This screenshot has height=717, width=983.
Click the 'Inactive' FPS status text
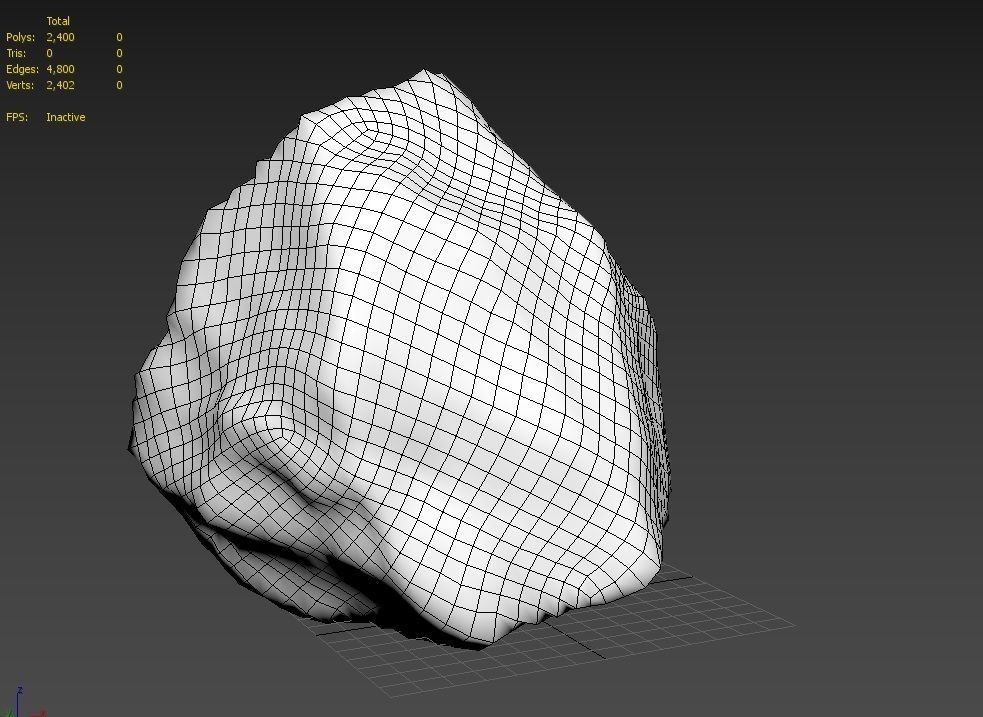[66, 117]
